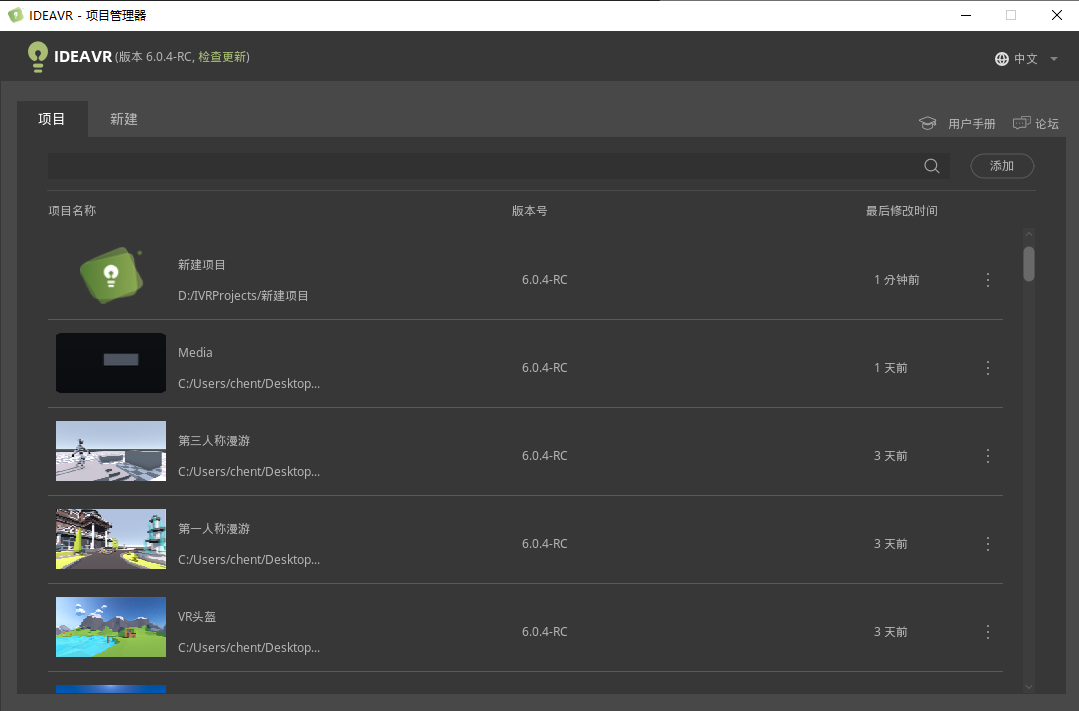The image size is (1079, 711).
Task: Click the forum chat bubbles icon
Action: (x=1022, y=123)
